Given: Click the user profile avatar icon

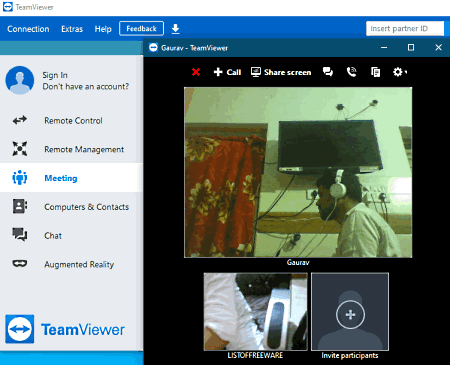Looking at the screenshot, I should click(x=20, y=80).
